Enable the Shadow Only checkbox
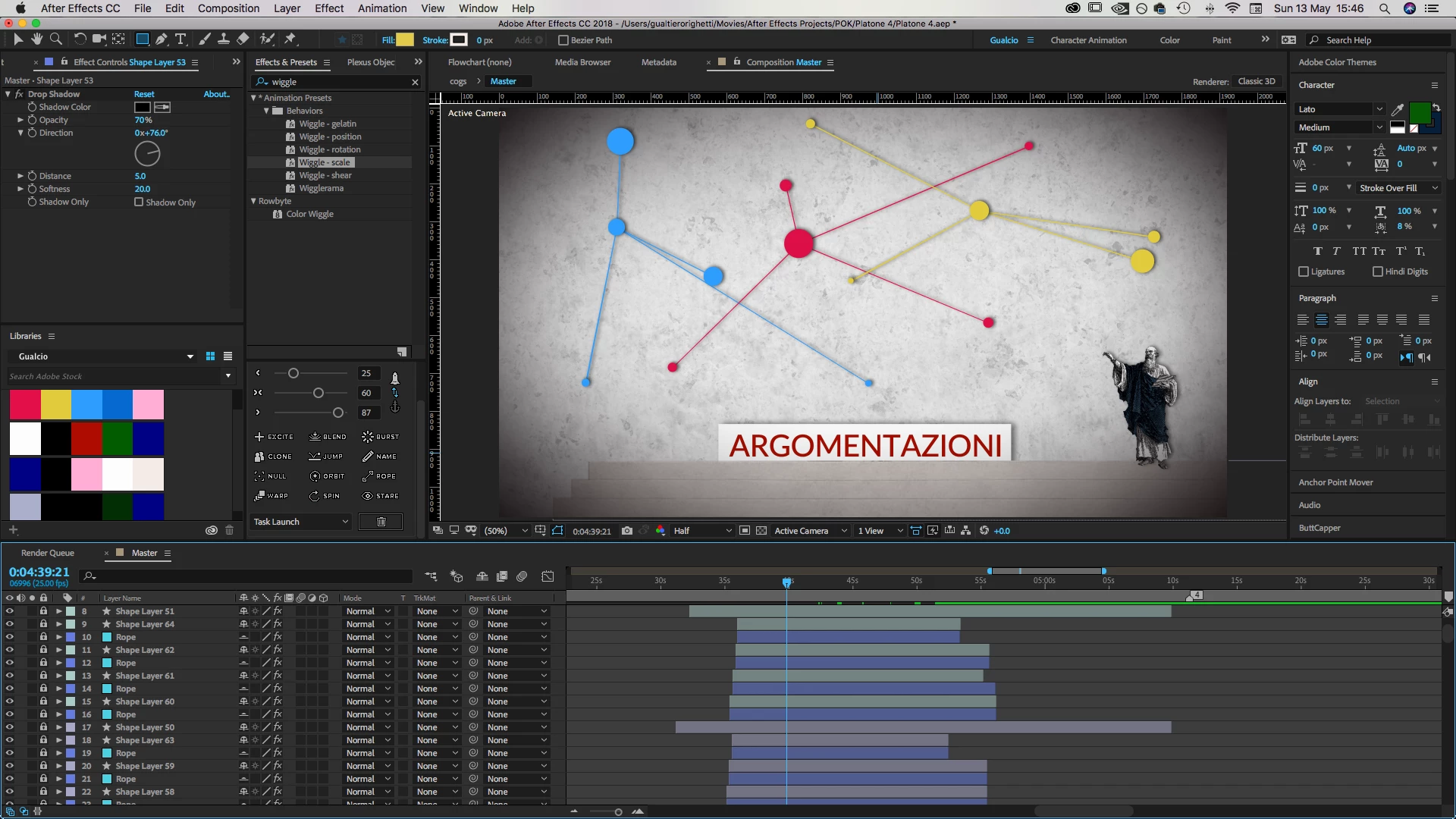This screenshot has width=1456, height=819. (x=139, y=202)
